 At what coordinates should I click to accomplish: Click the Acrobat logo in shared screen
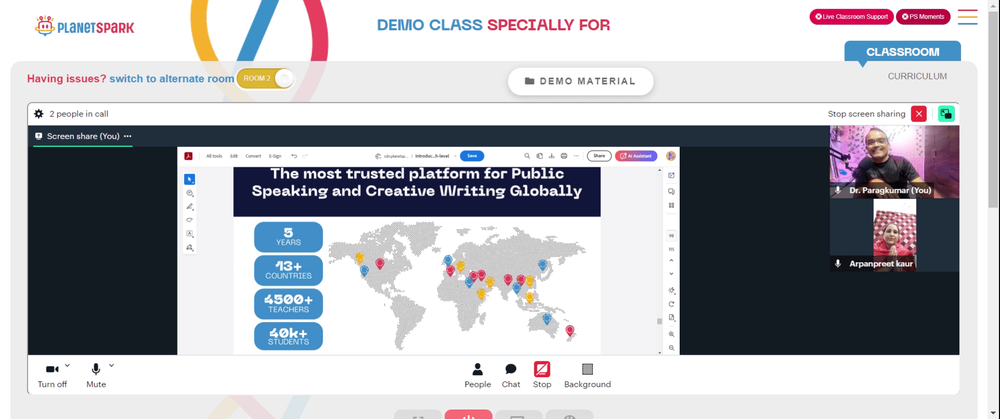coord(189,156)
